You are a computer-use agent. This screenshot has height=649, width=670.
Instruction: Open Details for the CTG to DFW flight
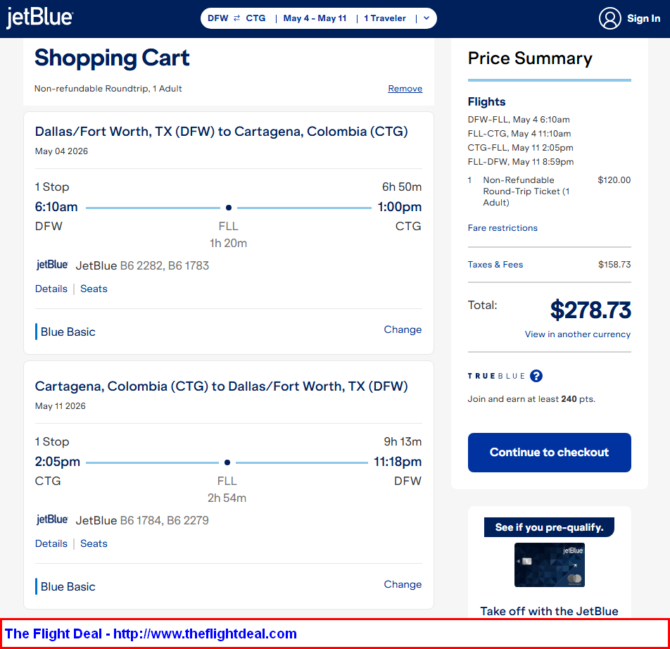point(51,544)
